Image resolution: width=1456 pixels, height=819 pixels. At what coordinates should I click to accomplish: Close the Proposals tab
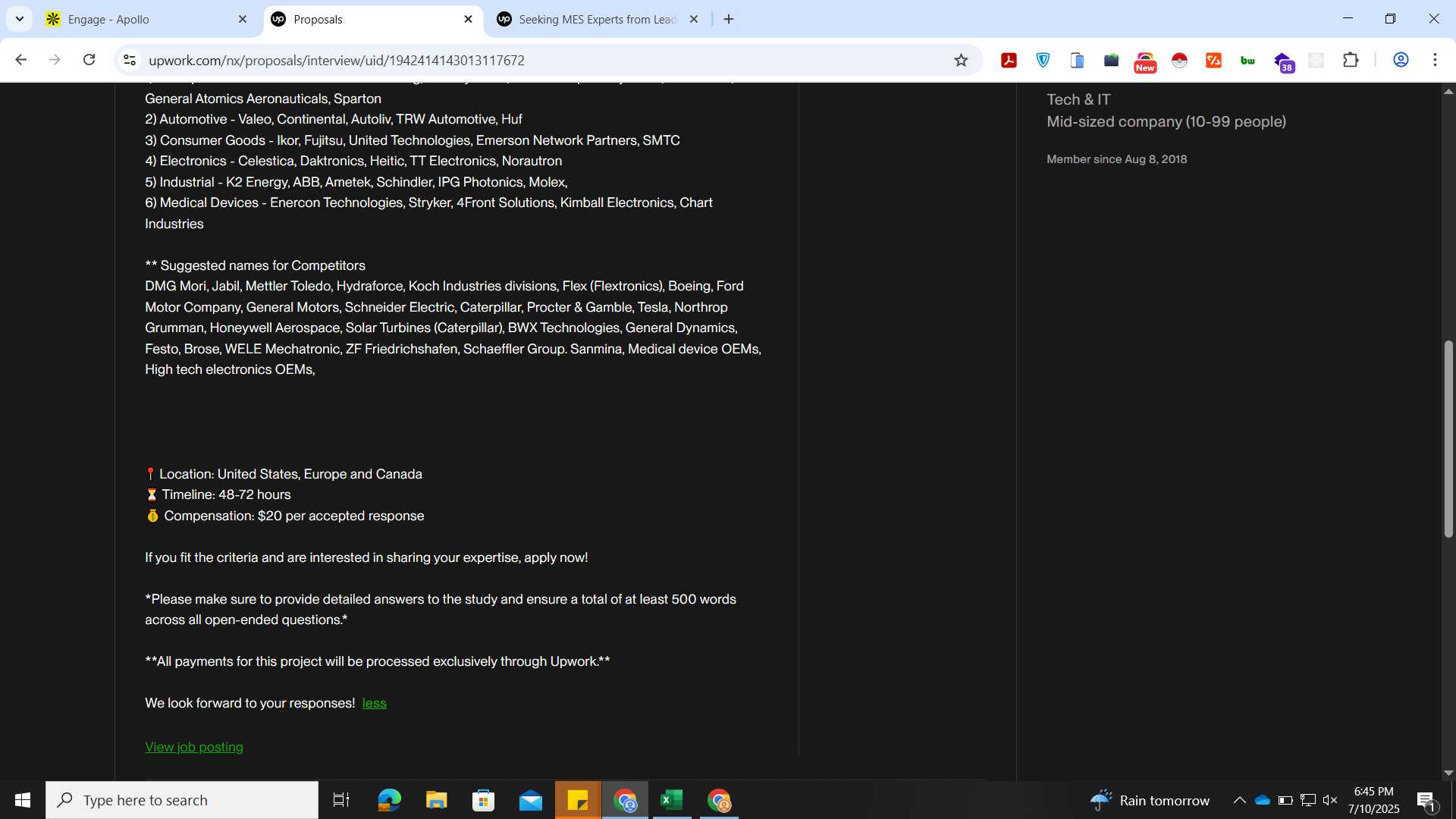468,19
